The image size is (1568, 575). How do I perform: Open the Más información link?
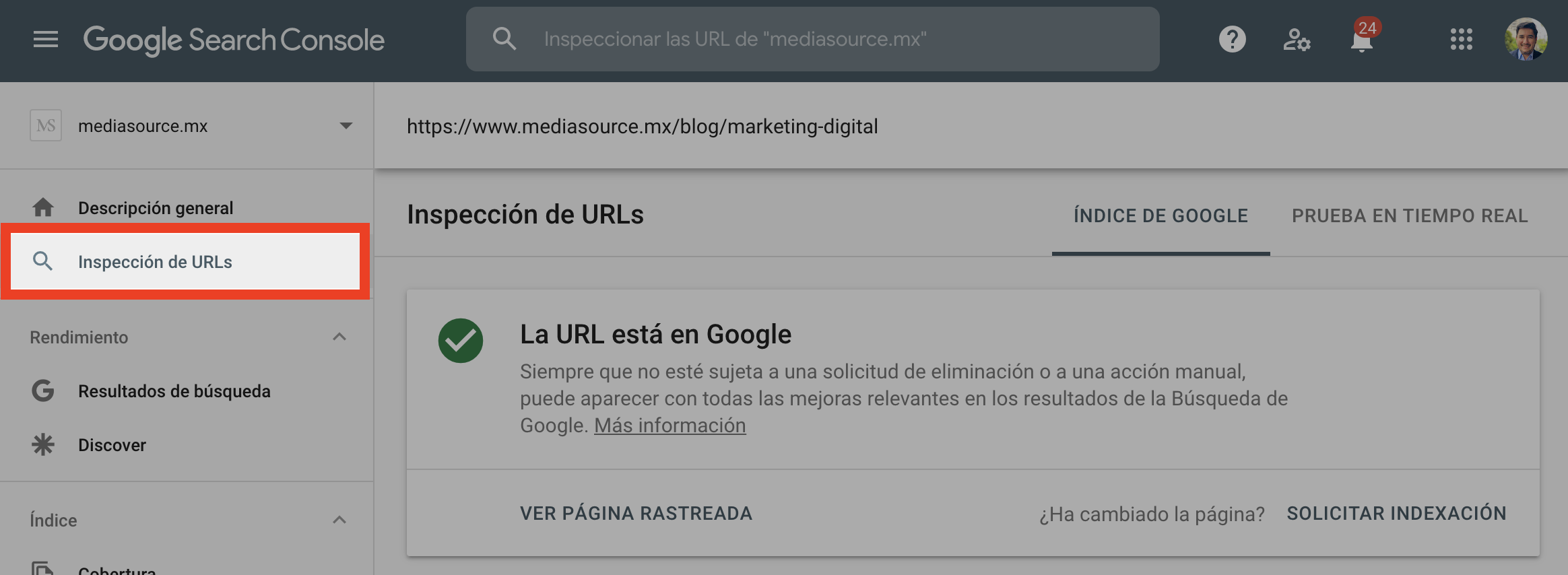[x=669, y=426]
